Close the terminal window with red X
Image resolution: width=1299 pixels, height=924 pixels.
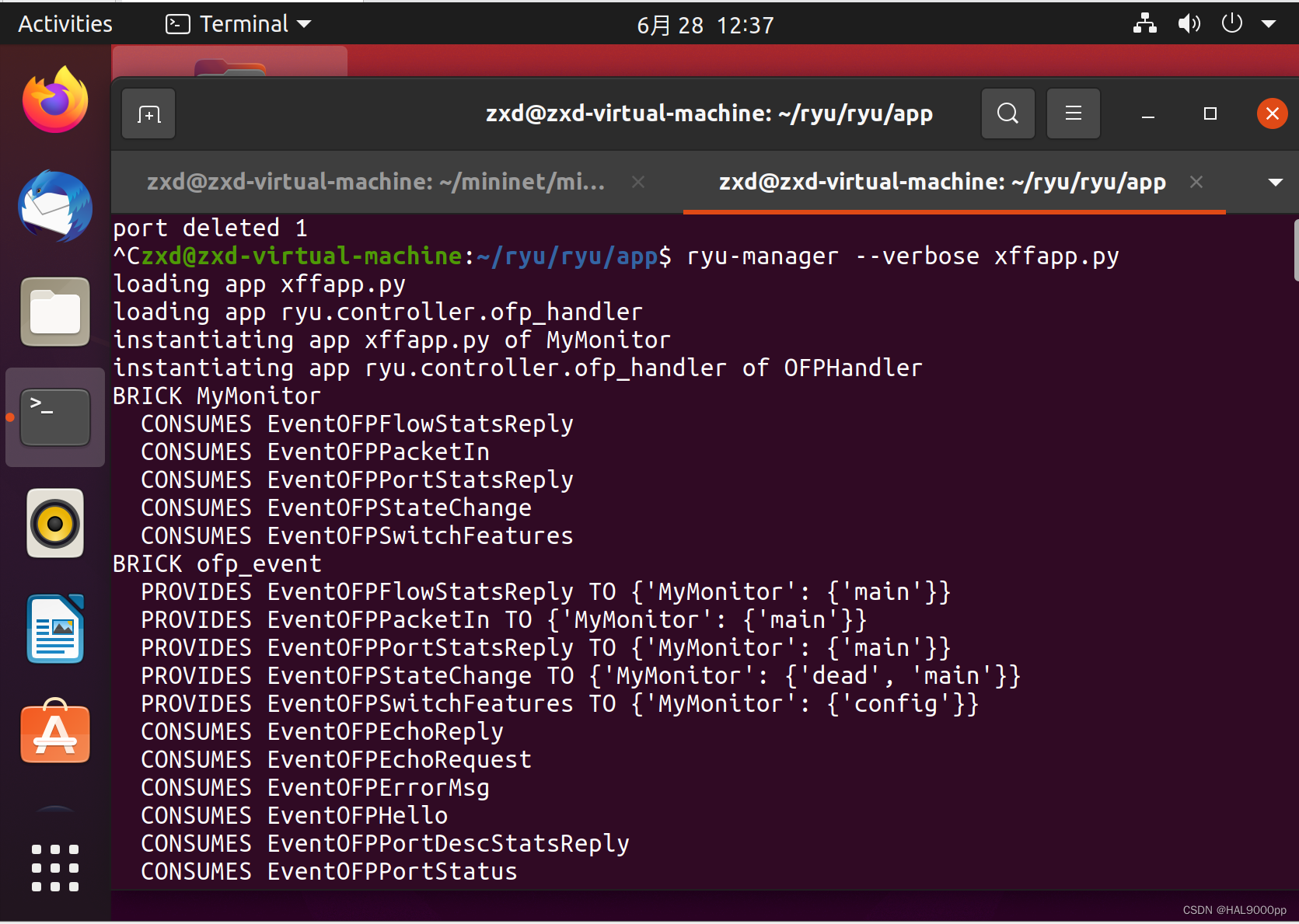pos(1273,114)
